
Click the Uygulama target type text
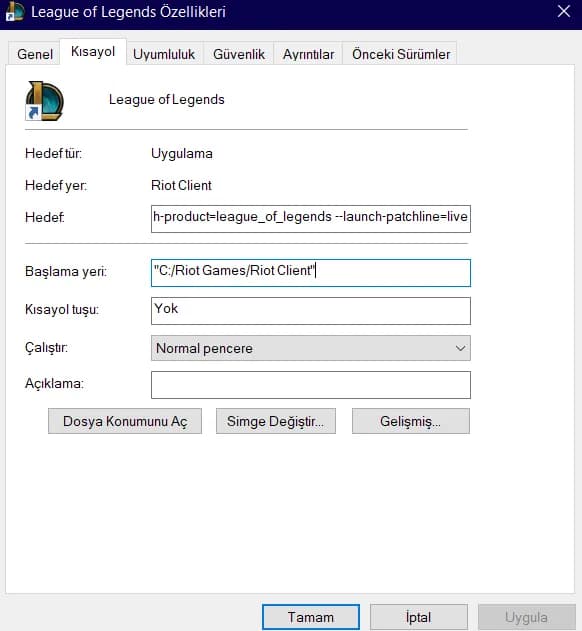tap(182, 153)
